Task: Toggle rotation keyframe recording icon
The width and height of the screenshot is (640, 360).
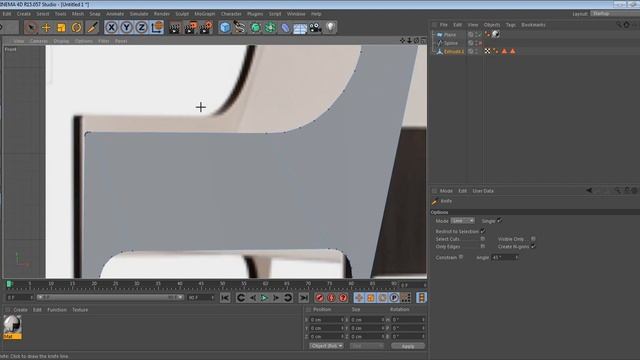Action: click(382, 298)
